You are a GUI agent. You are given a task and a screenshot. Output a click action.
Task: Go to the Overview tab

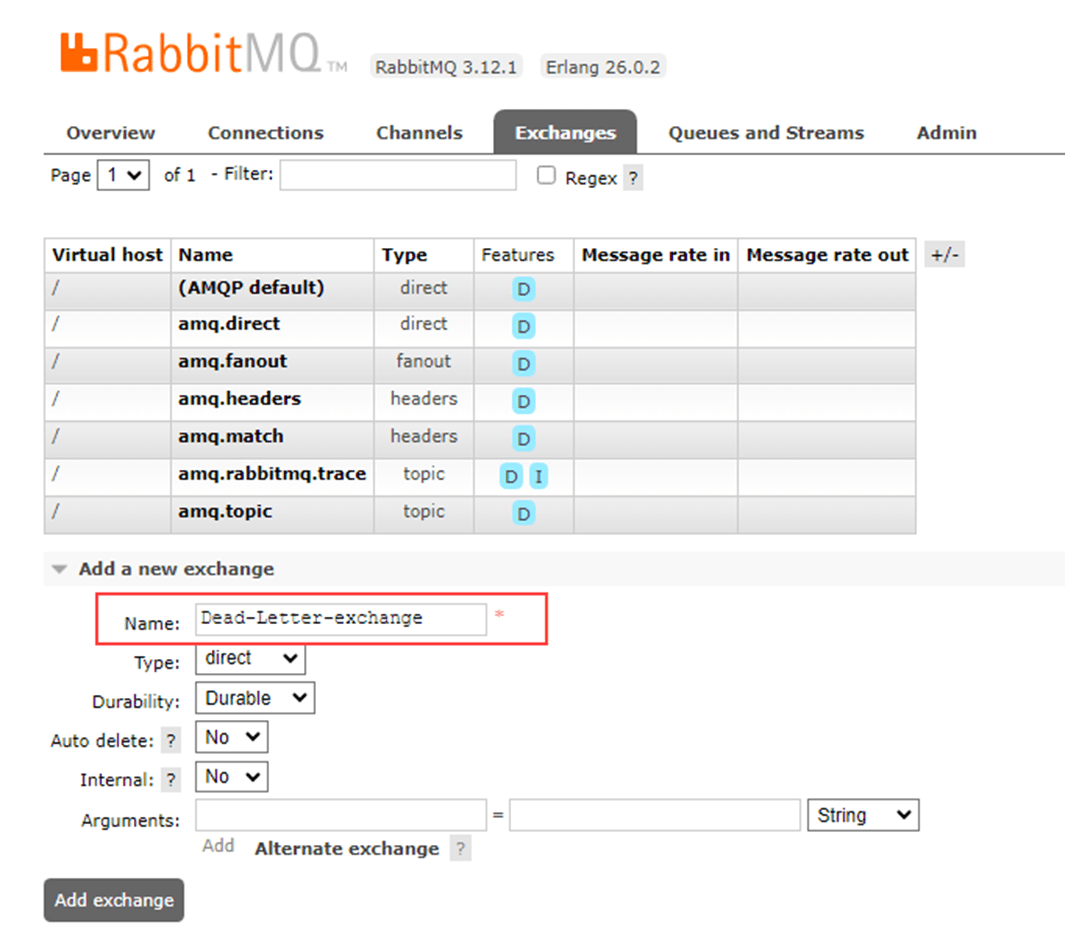click(111, 133)
